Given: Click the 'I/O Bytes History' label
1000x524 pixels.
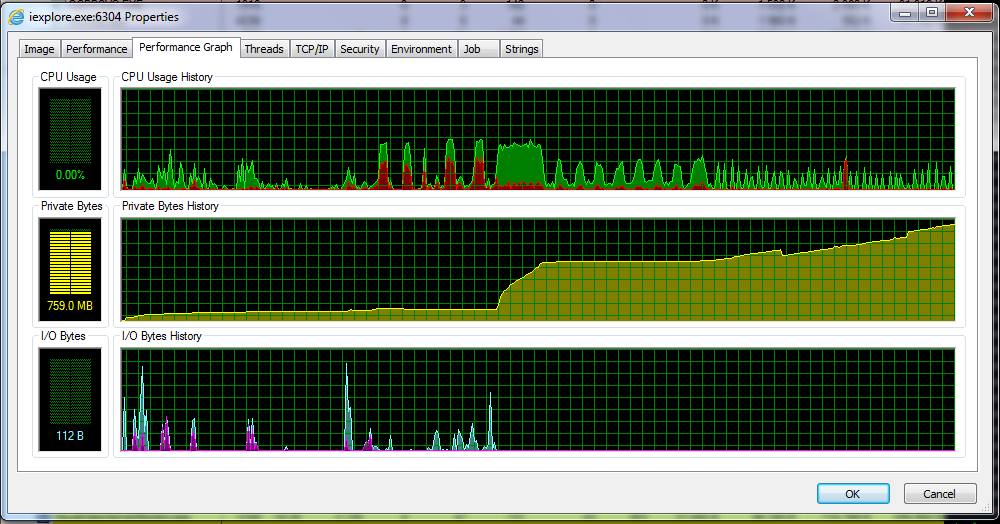Looking at the screenshot, I should point(162,336).
